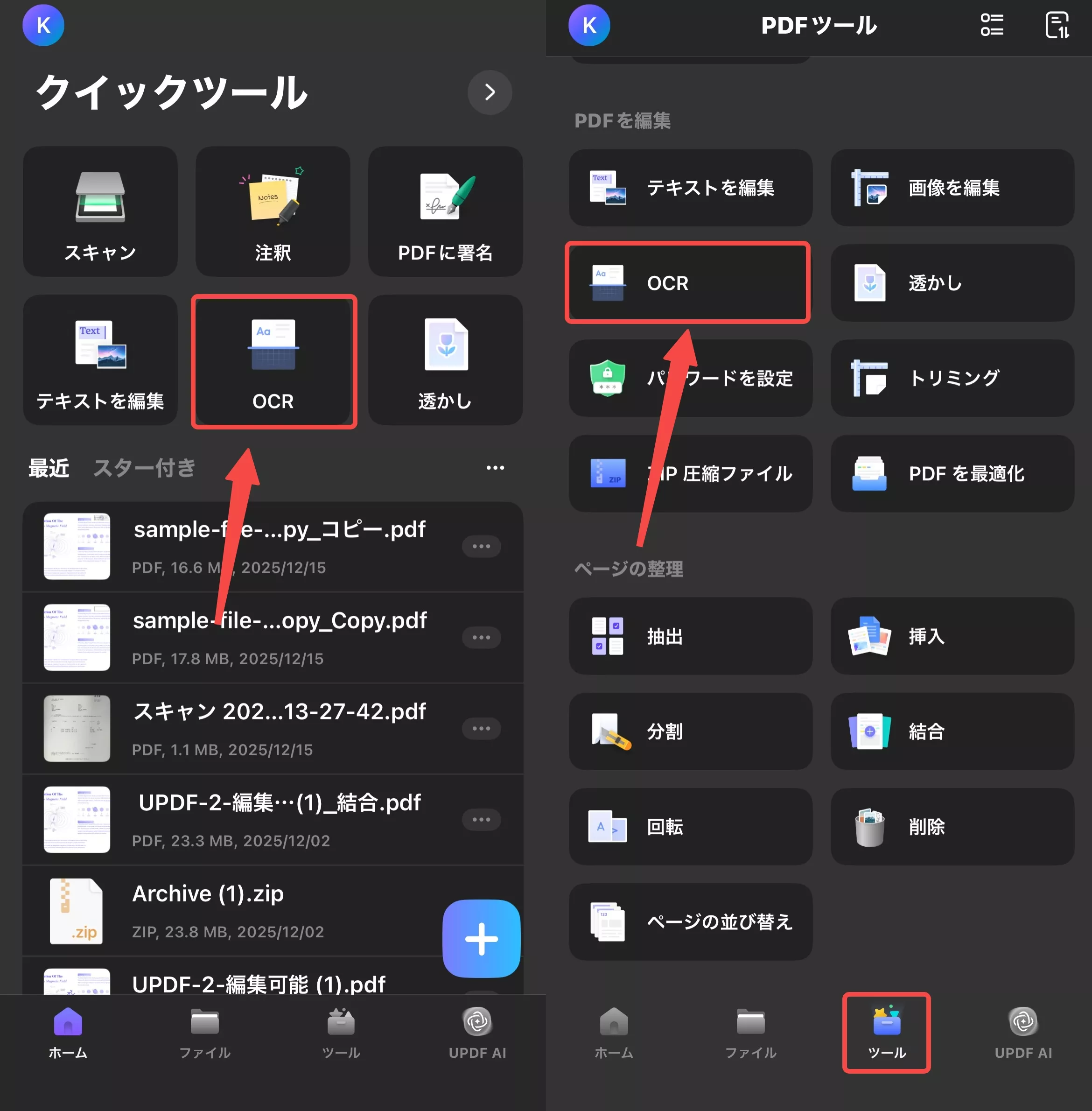Select the 分割 split tool

click(690, 732)
